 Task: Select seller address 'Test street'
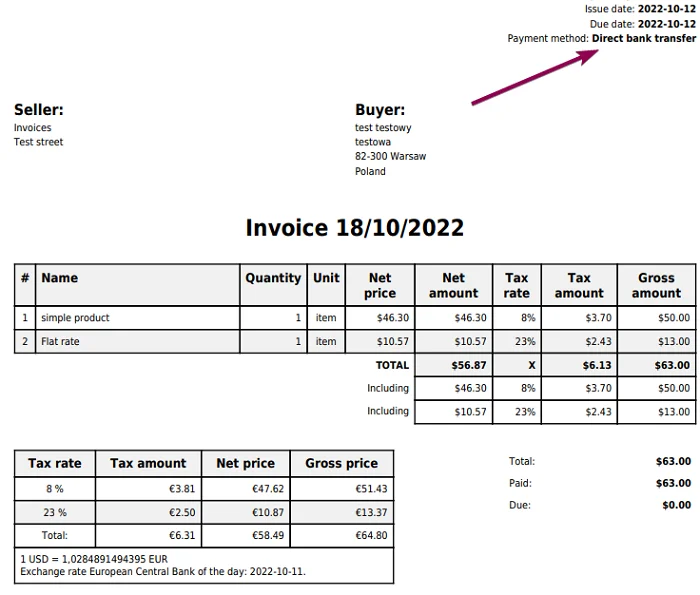(38, 142)
